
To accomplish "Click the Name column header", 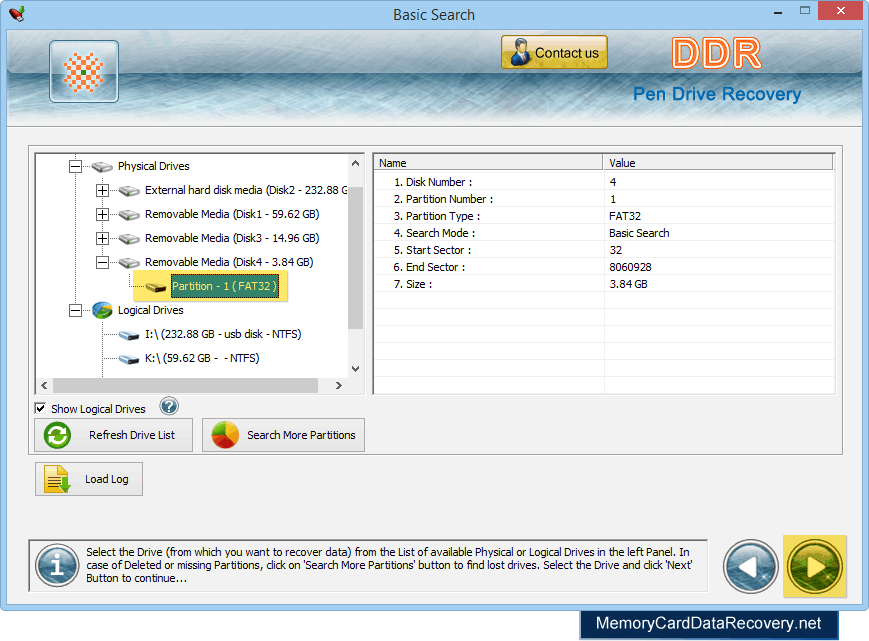I will 488,163.
